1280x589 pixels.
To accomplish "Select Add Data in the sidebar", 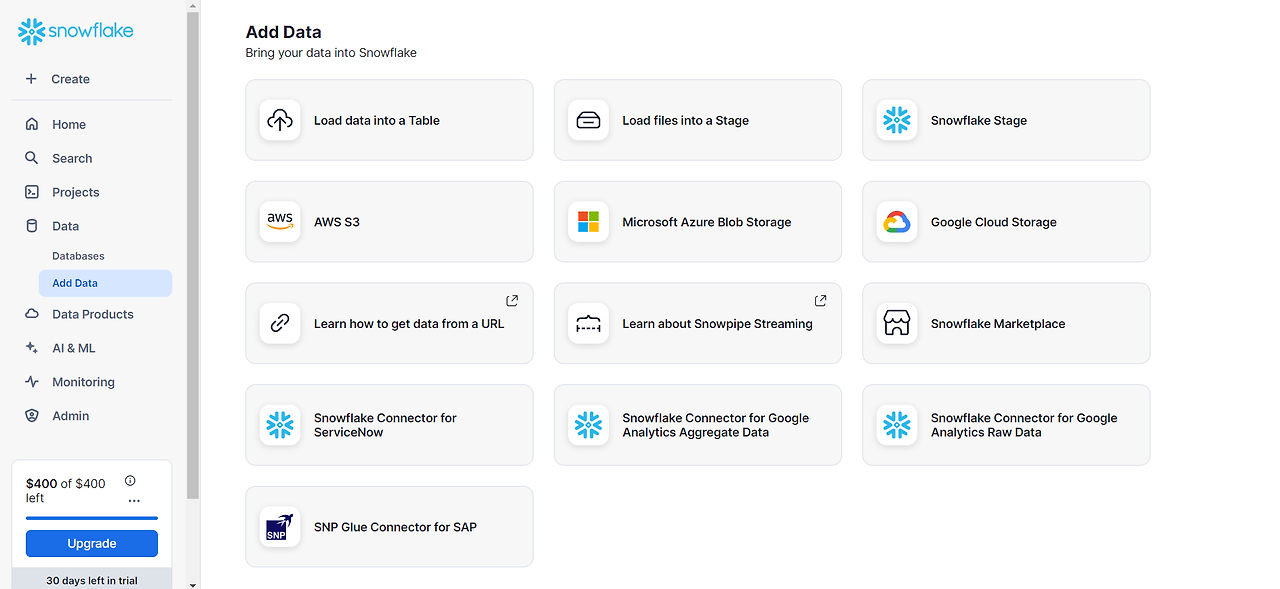I will click(x=105, y=283).
